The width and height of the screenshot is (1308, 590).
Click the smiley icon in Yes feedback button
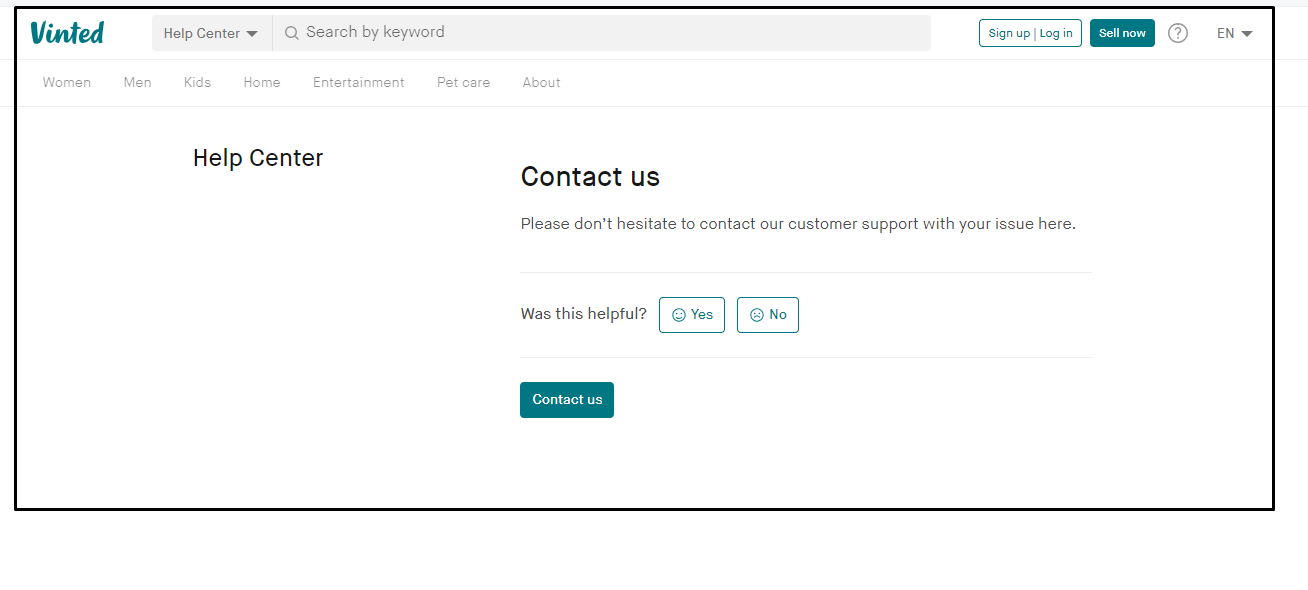[678, 314]
